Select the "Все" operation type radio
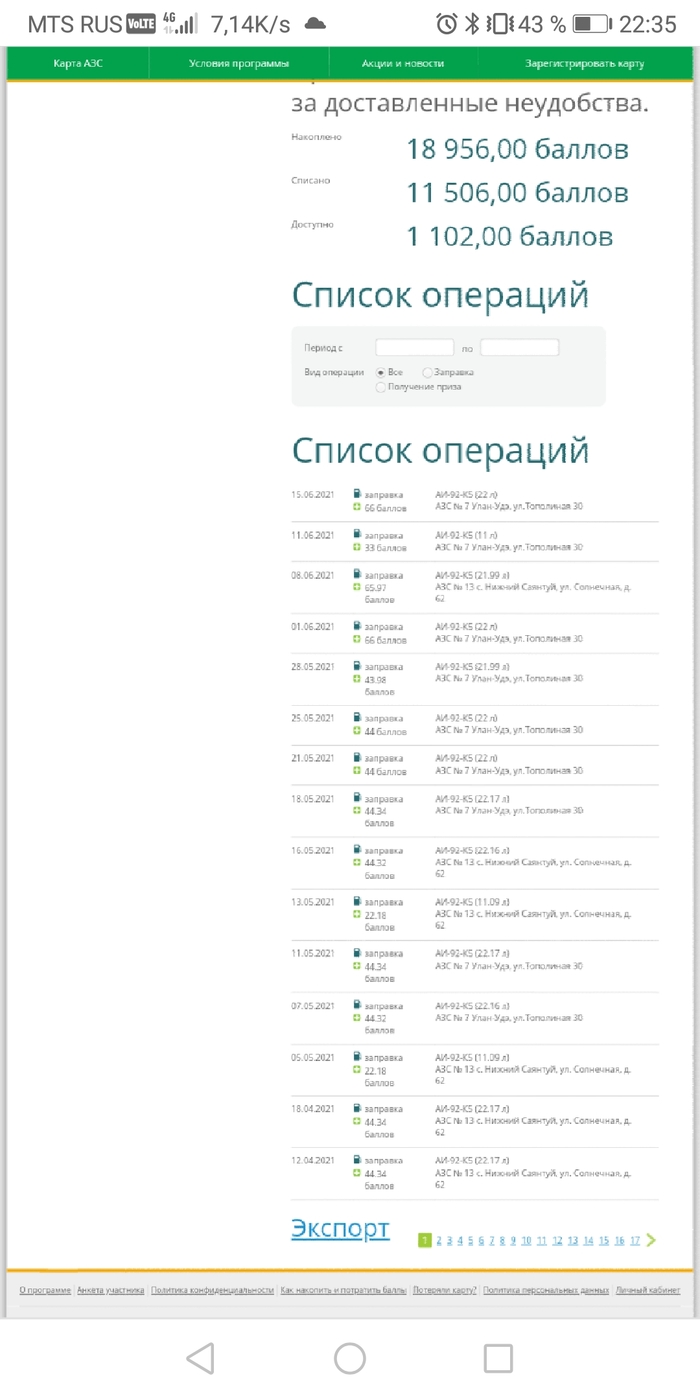The height and width of the screenshot is (1400, 700). click(381, 372)
